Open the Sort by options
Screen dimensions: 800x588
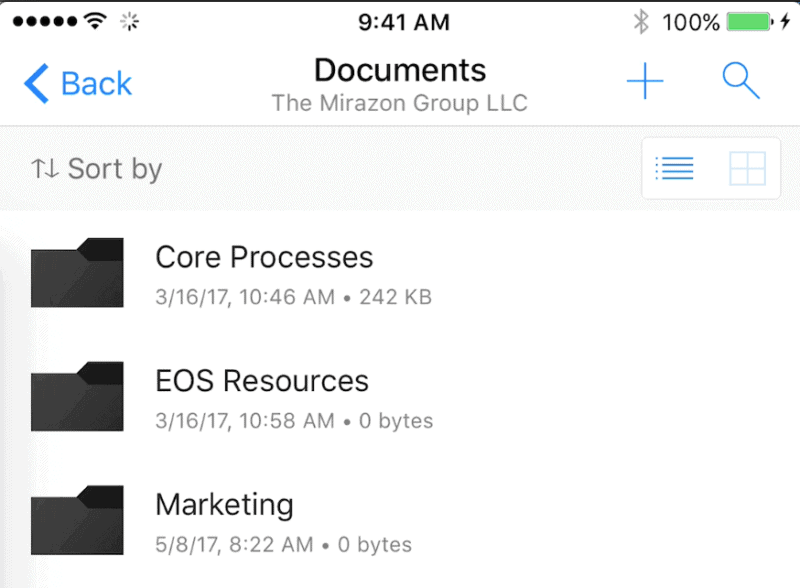tap(95, 168)
